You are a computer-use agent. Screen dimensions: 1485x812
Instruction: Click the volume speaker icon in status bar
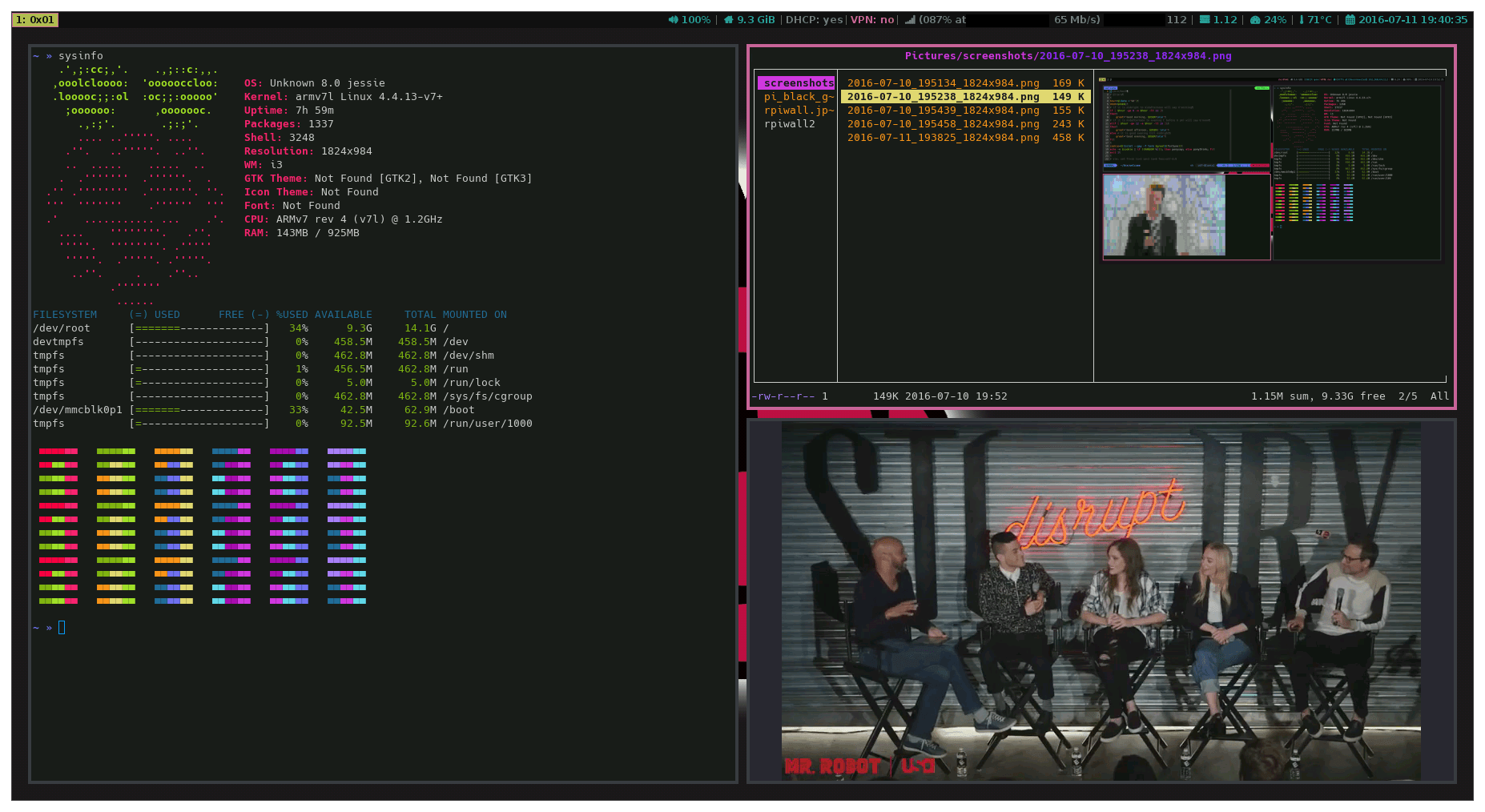coord(673,20)
